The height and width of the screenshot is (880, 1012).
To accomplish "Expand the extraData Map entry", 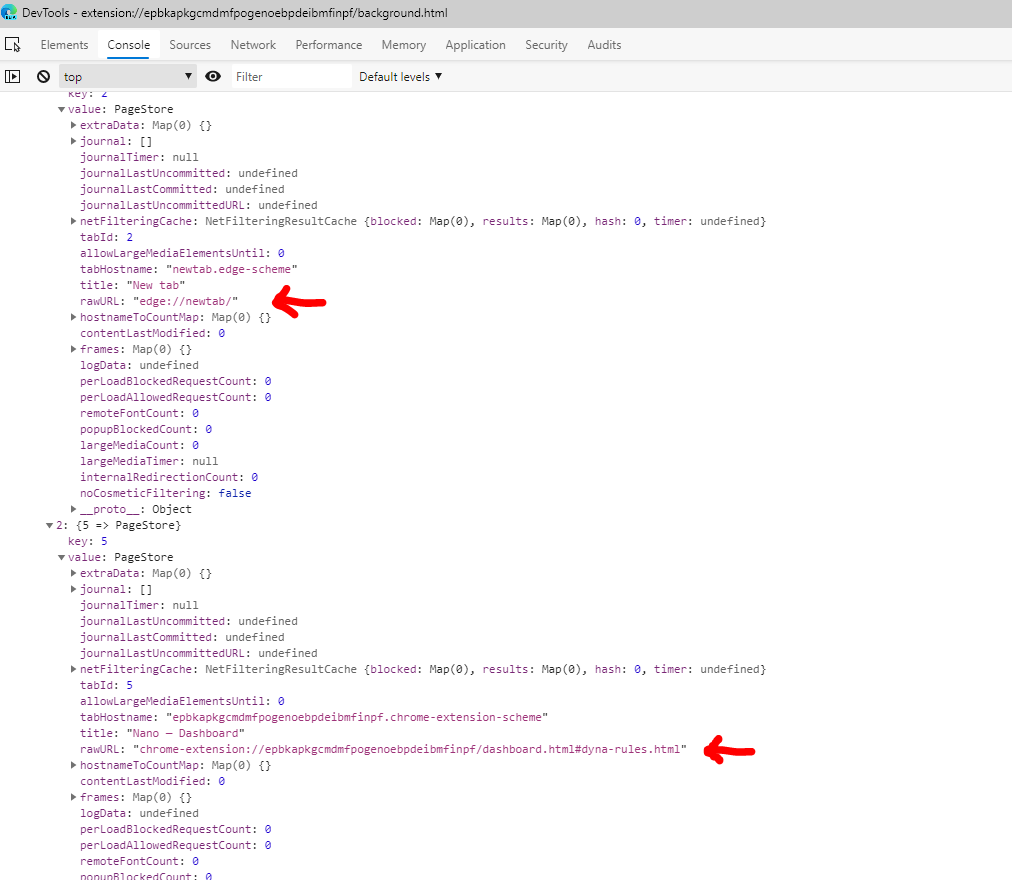I will 74,124.
